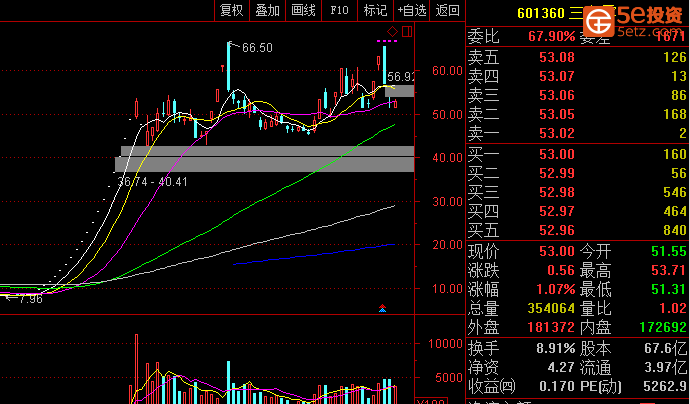Click the tall volume bar in the volume panel
690x404 pixels.
coord(136,369)
